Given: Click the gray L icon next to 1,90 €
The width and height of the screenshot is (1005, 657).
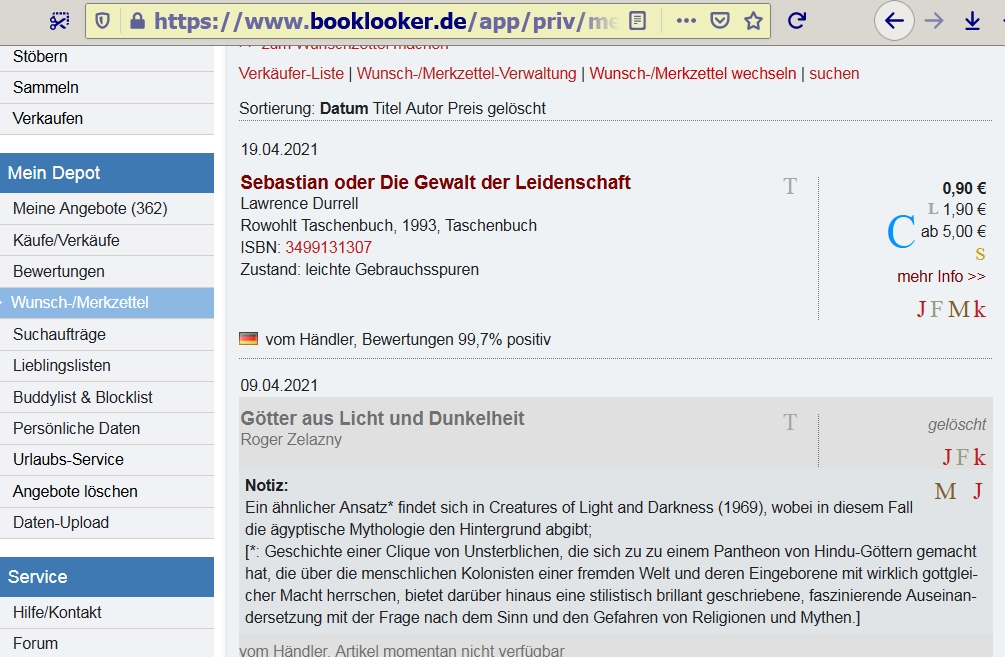Looking at the screenshot, I should [933, 209].
